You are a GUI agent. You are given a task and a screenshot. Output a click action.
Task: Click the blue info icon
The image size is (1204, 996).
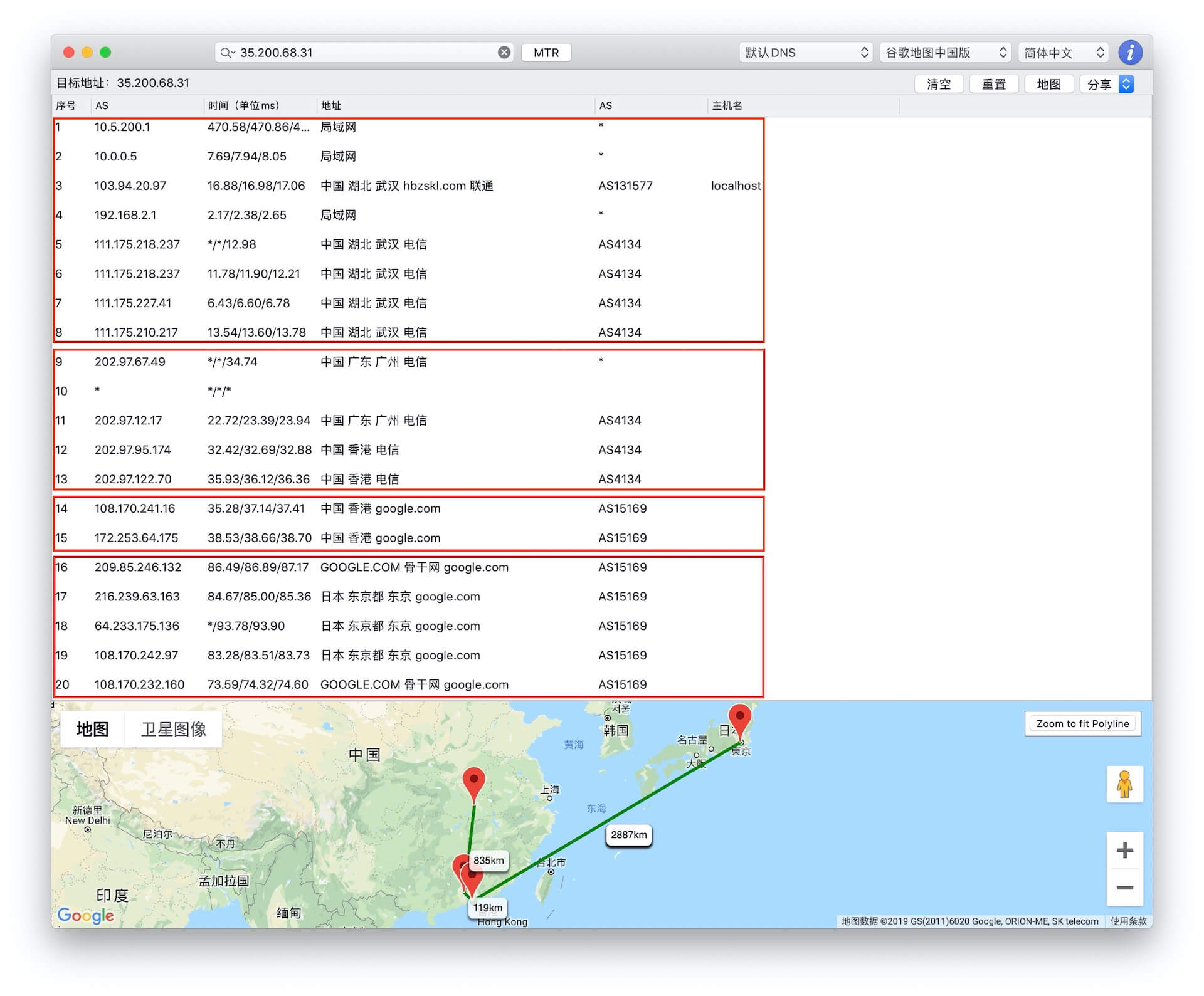[x=1130, y=53]
